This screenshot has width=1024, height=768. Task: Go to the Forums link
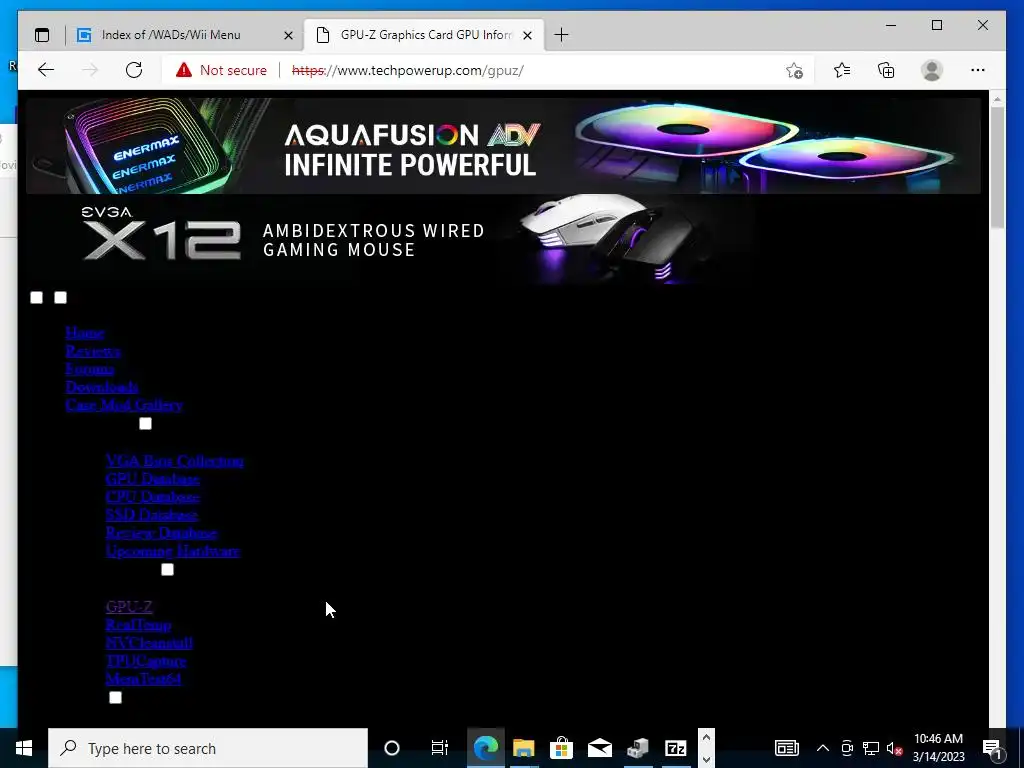[x=90, y=369]
